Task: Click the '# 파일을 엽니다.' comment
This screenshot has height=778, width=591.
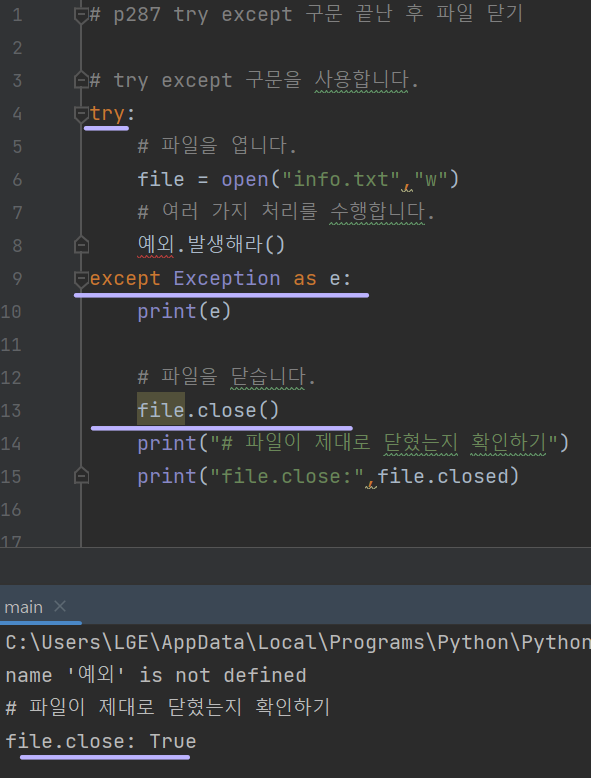Action: point(217,146)
